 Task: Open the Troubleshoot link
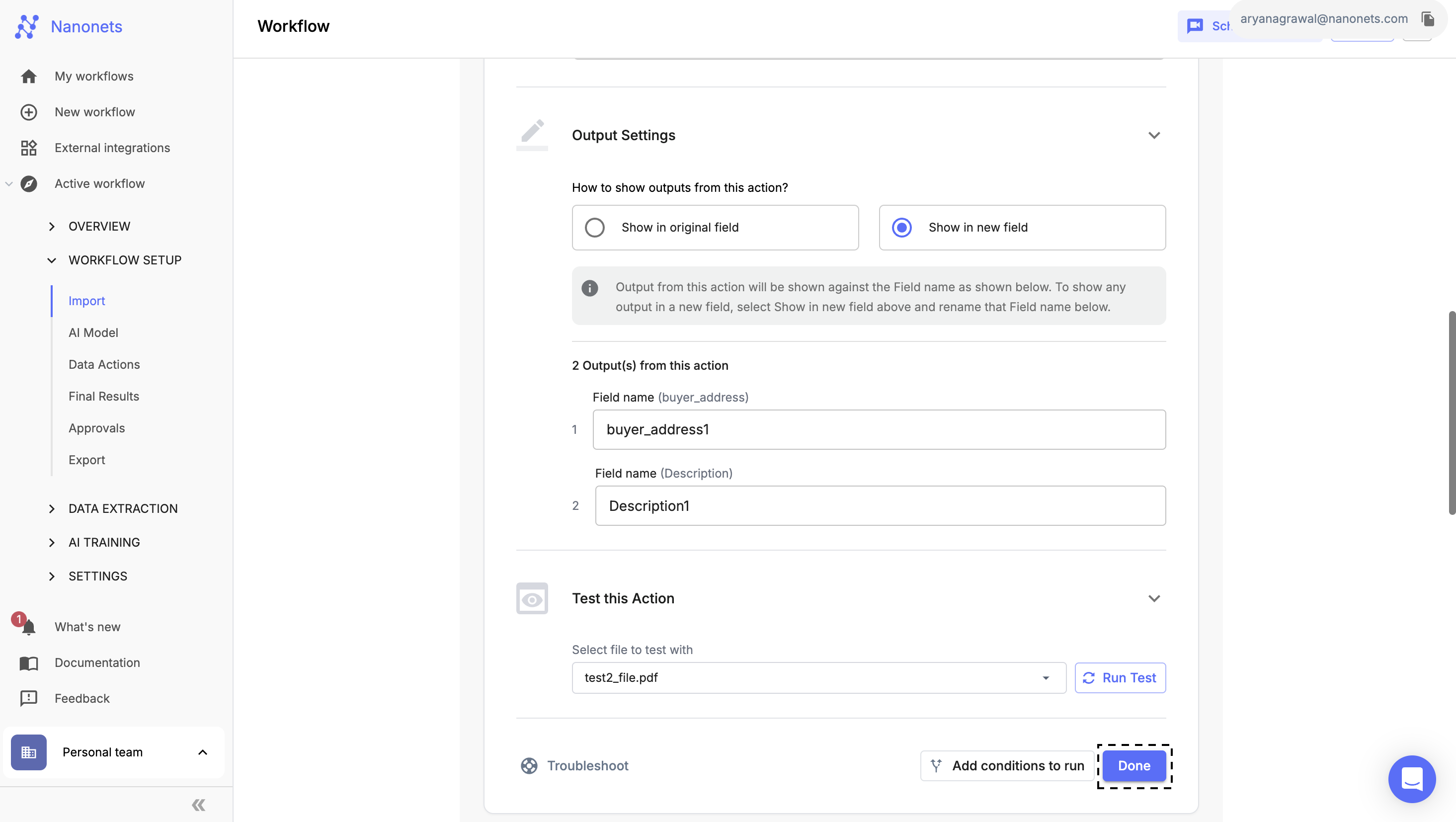(587, 766)
